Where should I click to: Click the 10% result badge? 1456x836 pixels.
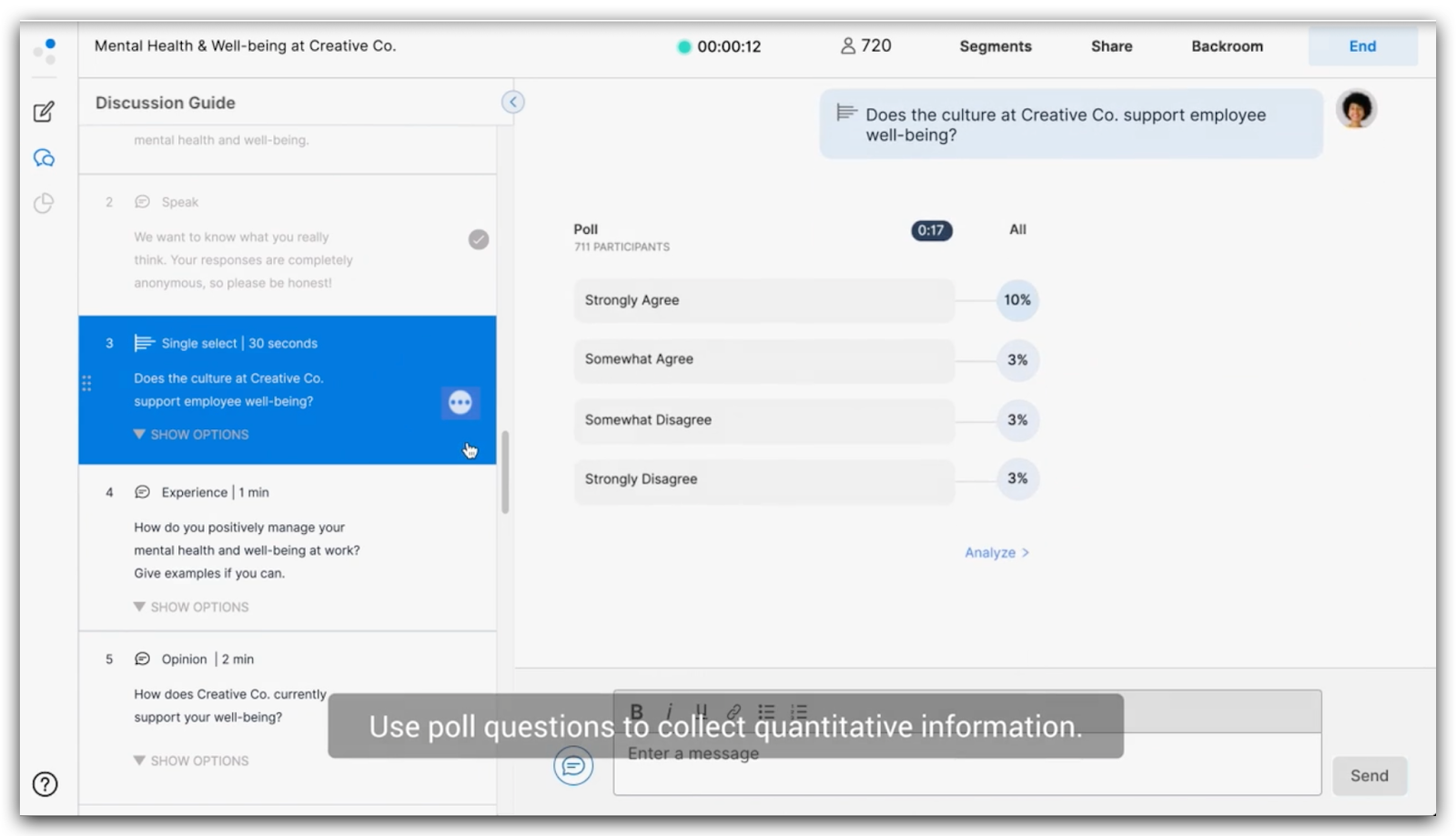(1017, 300)
